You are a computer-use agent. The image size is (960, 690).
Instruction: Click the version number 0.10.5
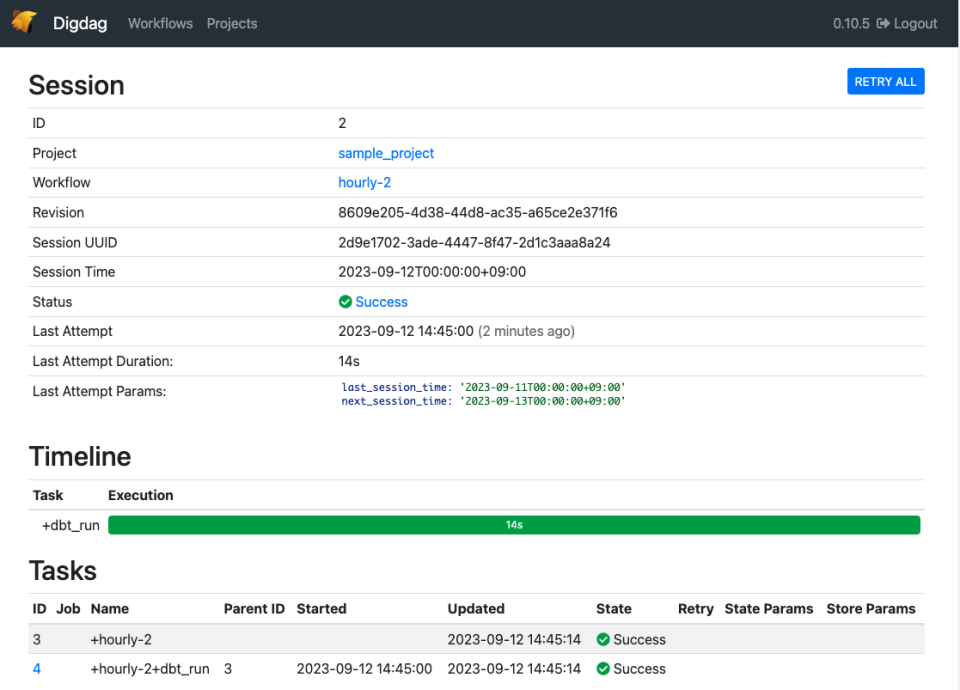tap(851, 23)
